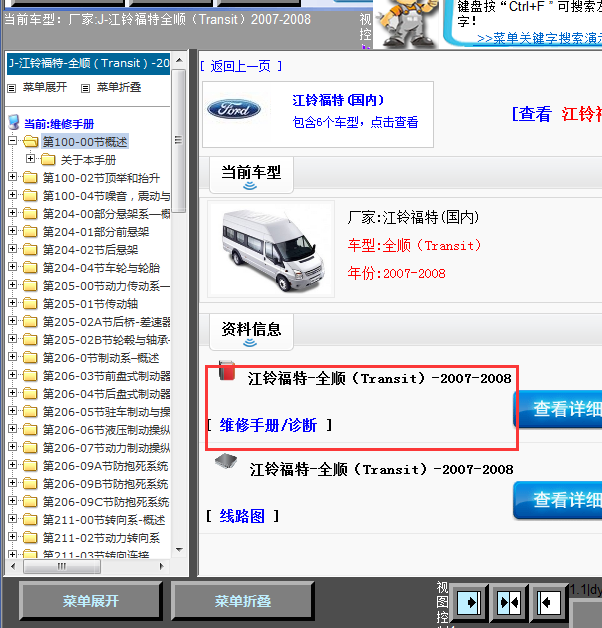This screenshot has width=602, height=628.
Task: Click the 返回上一页 link
Action: point(241,66)
